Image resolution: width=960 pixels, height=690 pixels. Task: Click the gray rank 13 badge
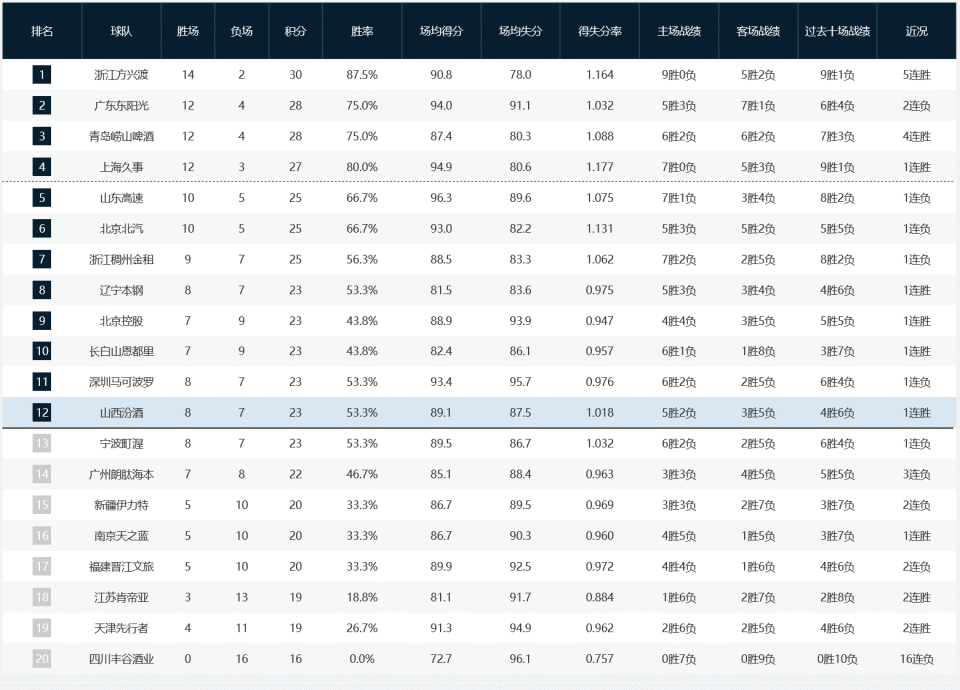click(x=42, y=444)
